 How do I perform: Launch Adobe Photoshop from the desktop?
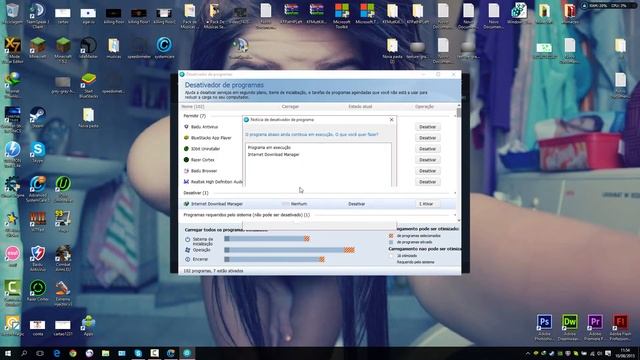click(544, 327)
